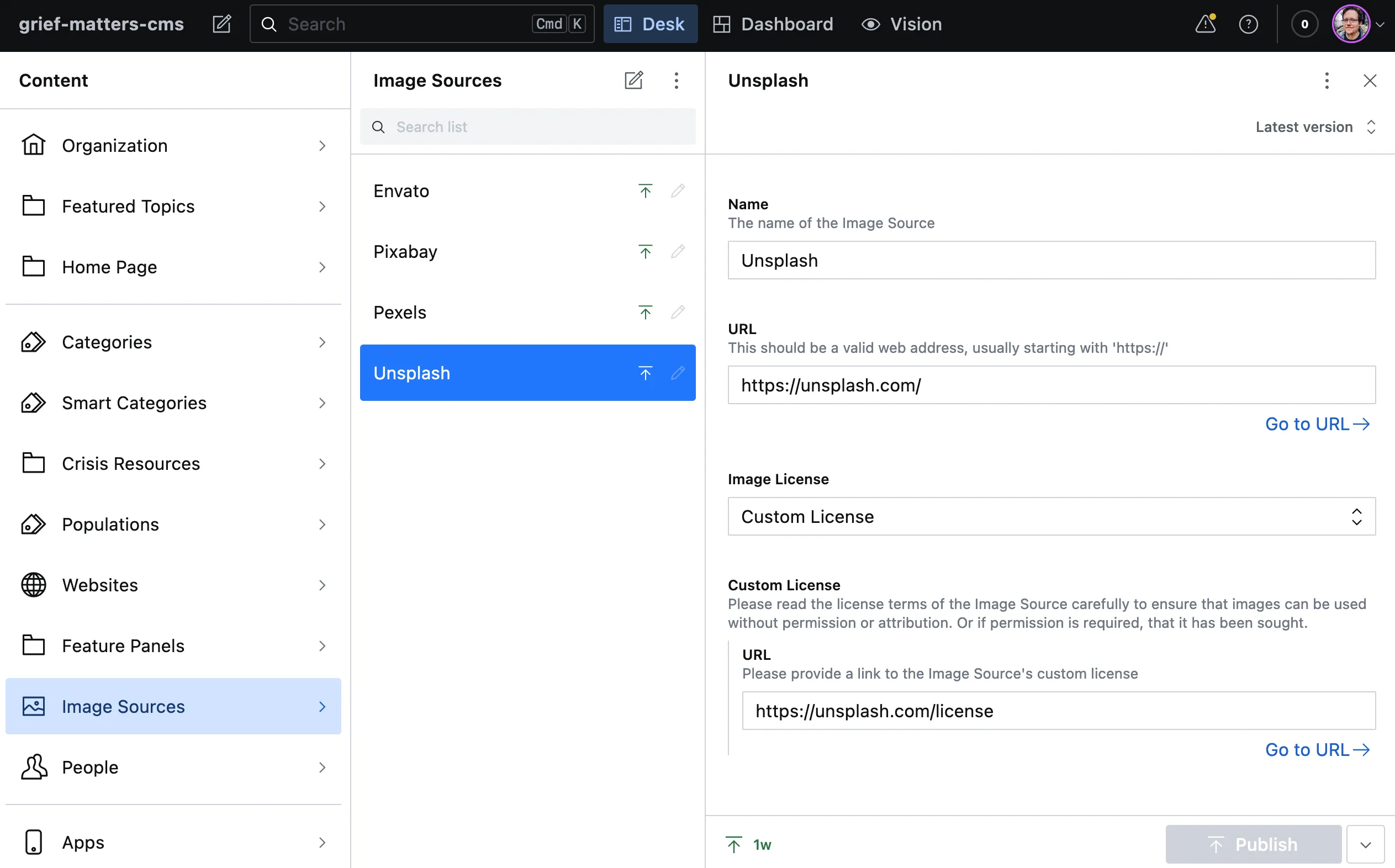Open the warnings alert triangle icon
1395x868 pixels.
1205,24
